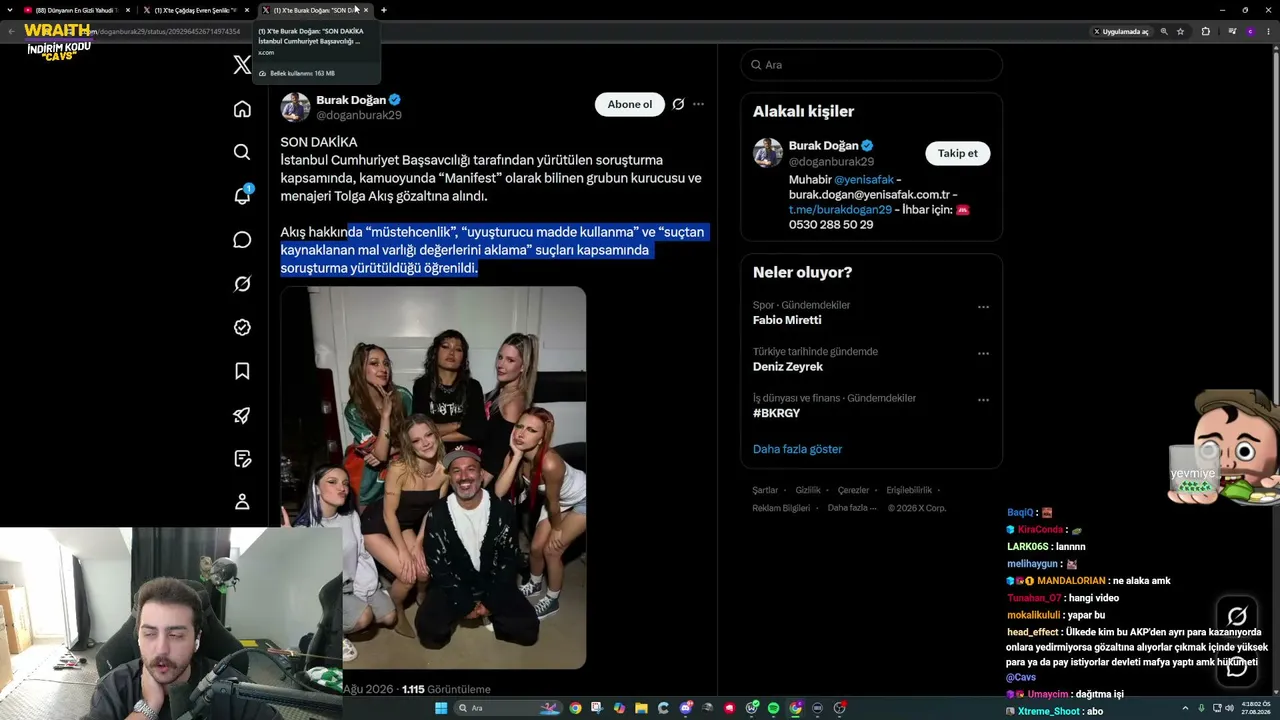1280x720 pixels.
Task: Click Daha fazla göster link
Action: pyautogui.click(x=797, y=449)
